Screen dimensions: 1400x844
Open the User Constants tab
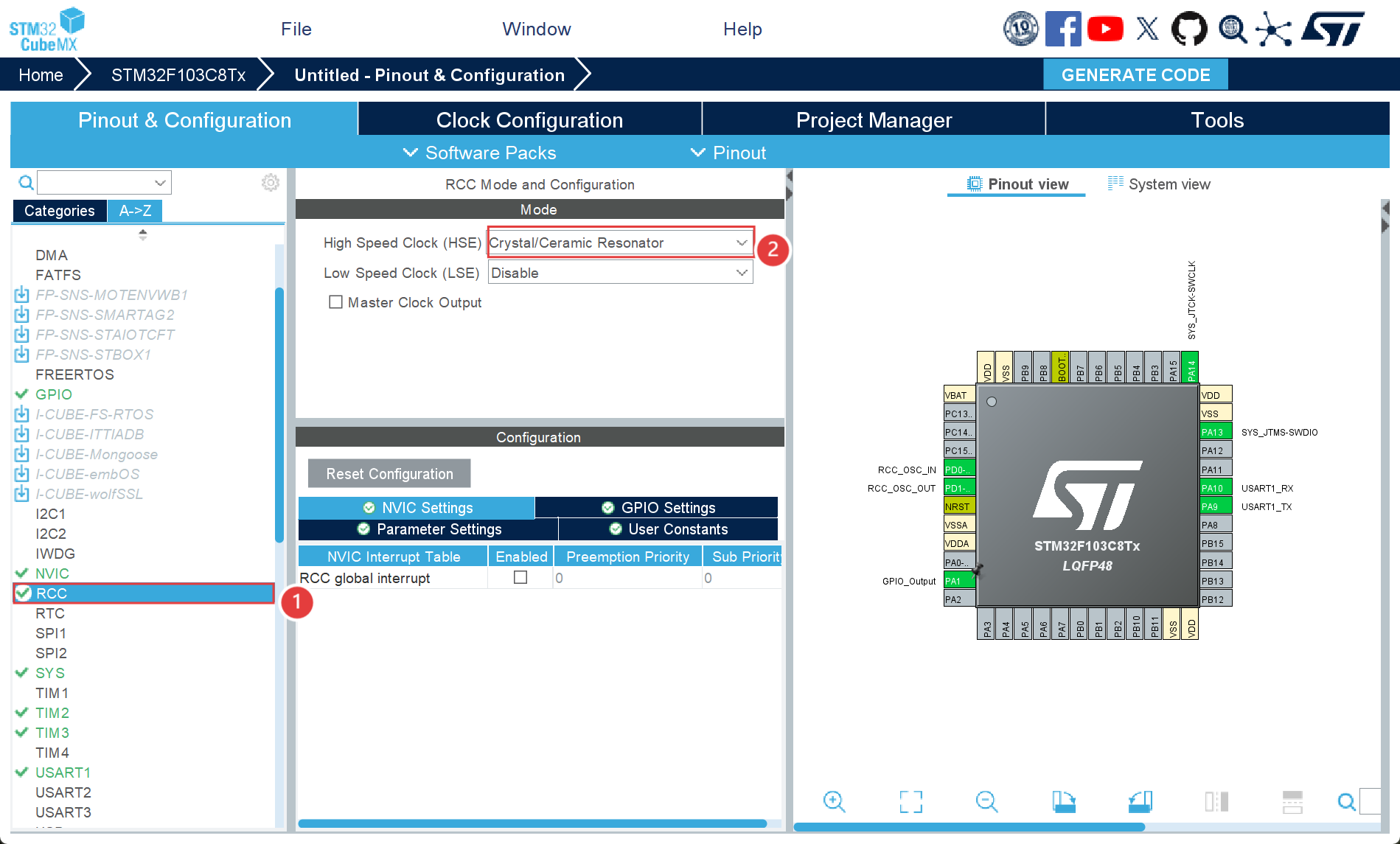coord(668,529)
